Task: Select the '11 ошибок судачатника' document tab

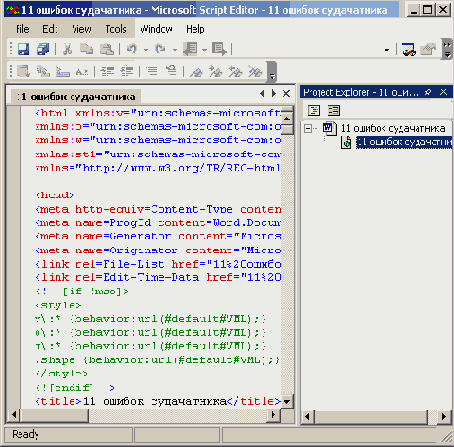Action: click(76, 97)
